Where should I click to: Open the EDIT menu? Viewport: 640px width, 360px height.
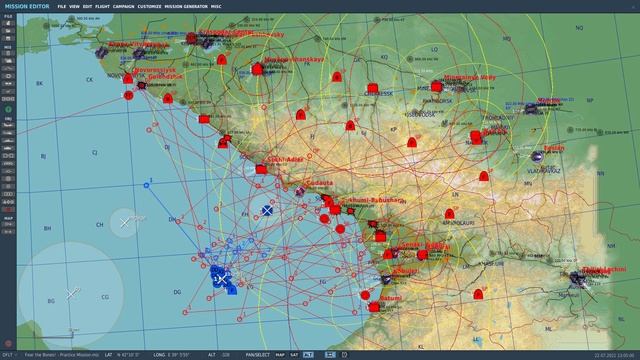(87, 7)
